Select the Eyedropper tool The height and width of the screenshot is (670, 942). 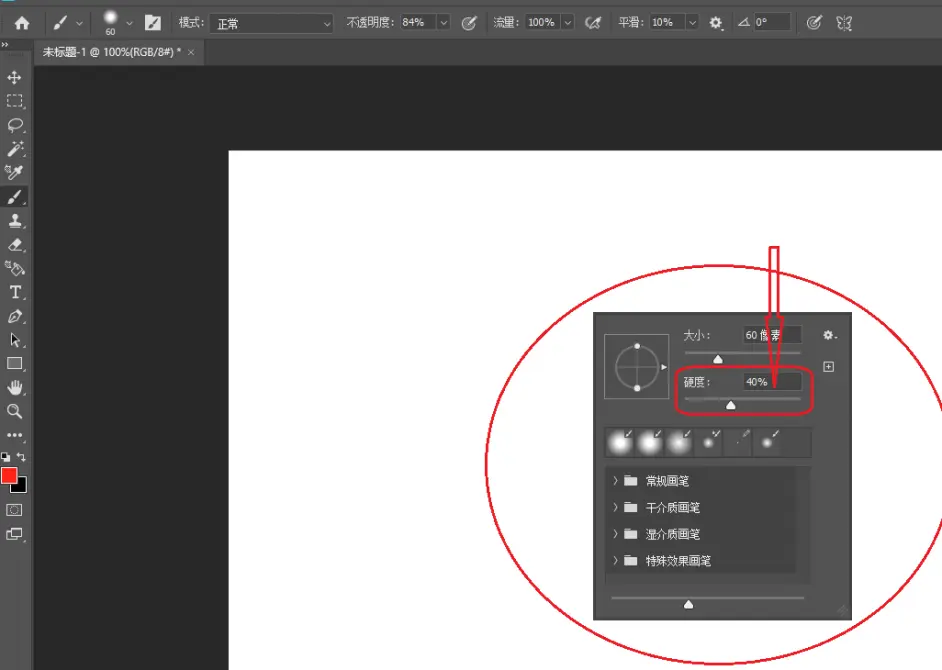[x=14, y=172]
